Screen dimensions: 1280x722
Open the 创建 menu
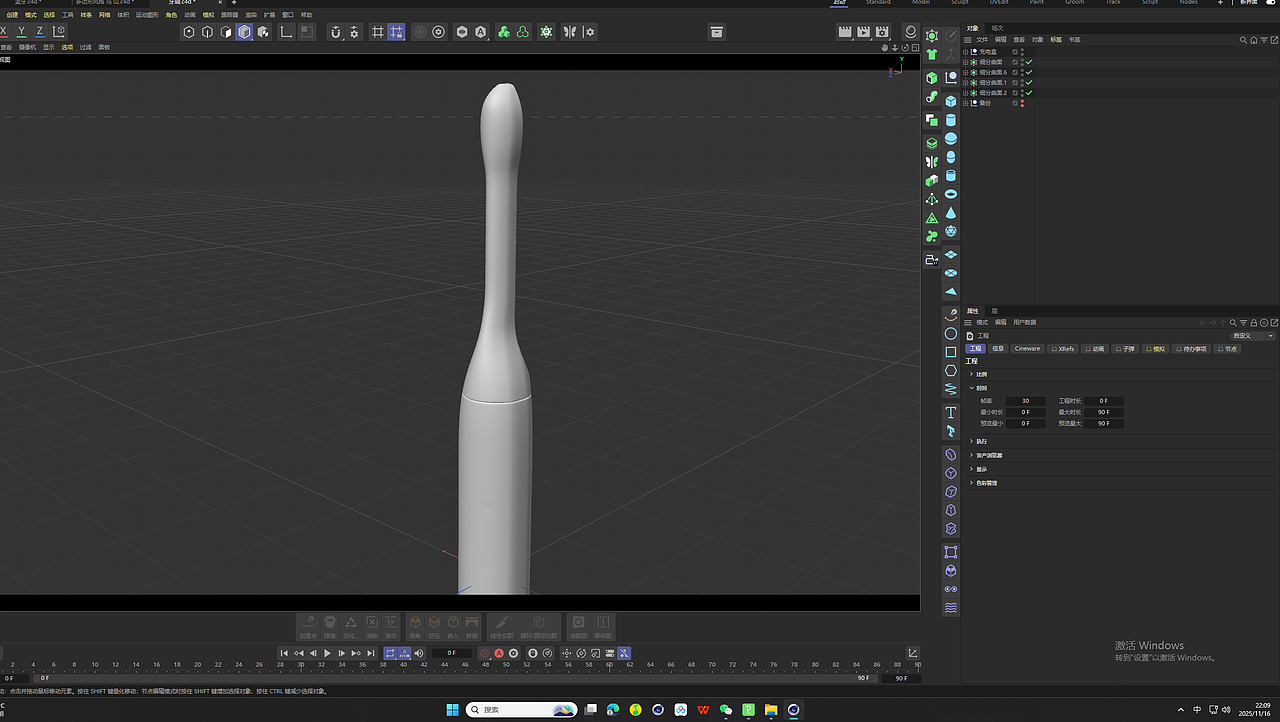coord(12,15)
